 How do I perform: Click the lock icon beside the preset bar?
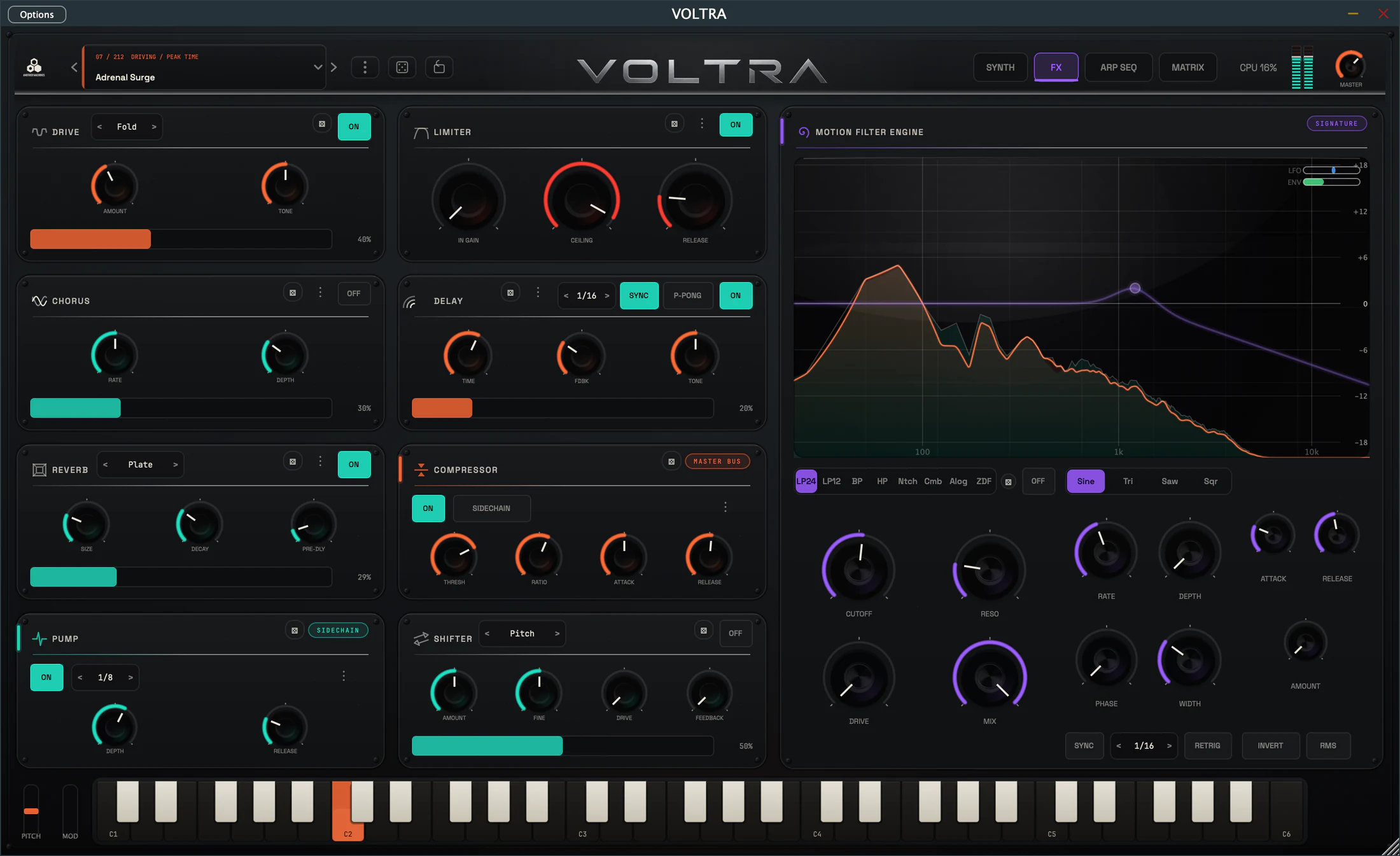(x=439, y=67)
